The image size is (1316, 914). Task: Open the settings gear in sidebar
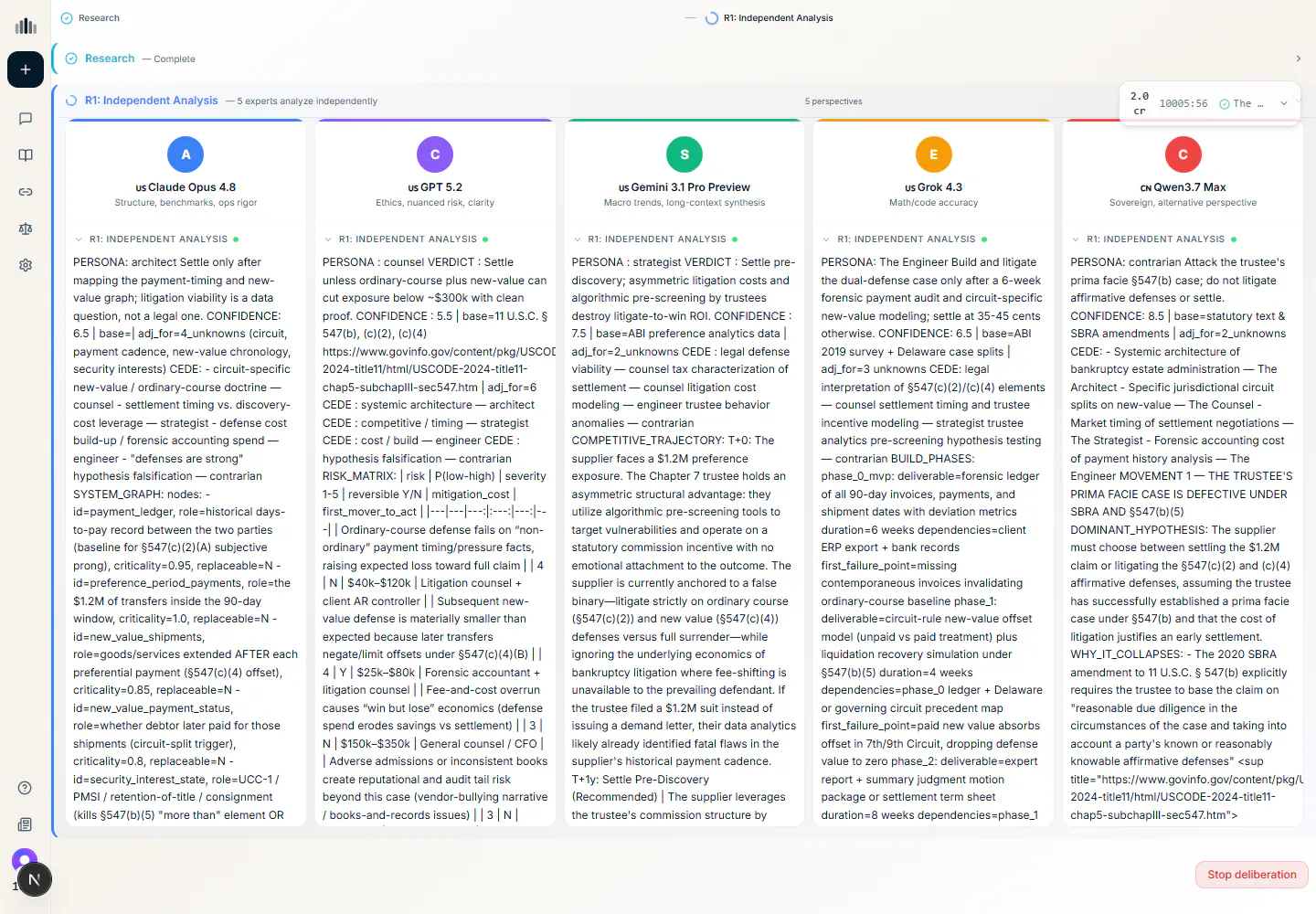pos(26,265)
